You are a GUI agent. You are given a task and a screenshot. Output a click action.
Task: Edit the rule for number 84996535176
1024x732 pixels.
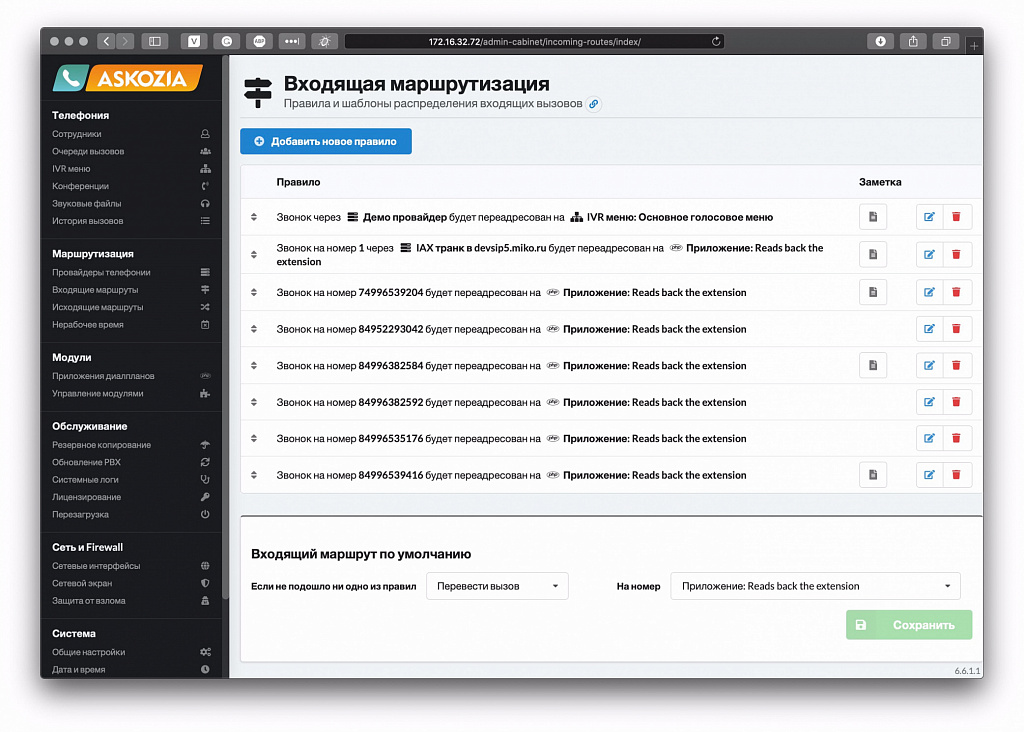point(929,438)
